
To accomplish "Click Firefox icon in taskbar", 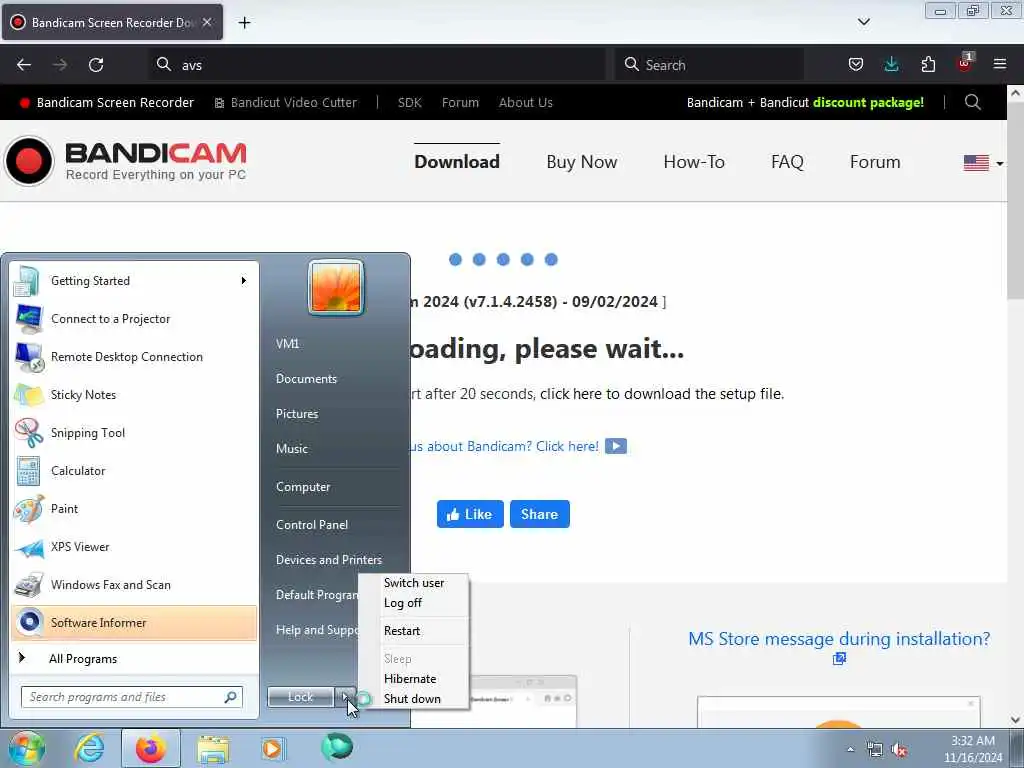I will (x=151, y=748).
